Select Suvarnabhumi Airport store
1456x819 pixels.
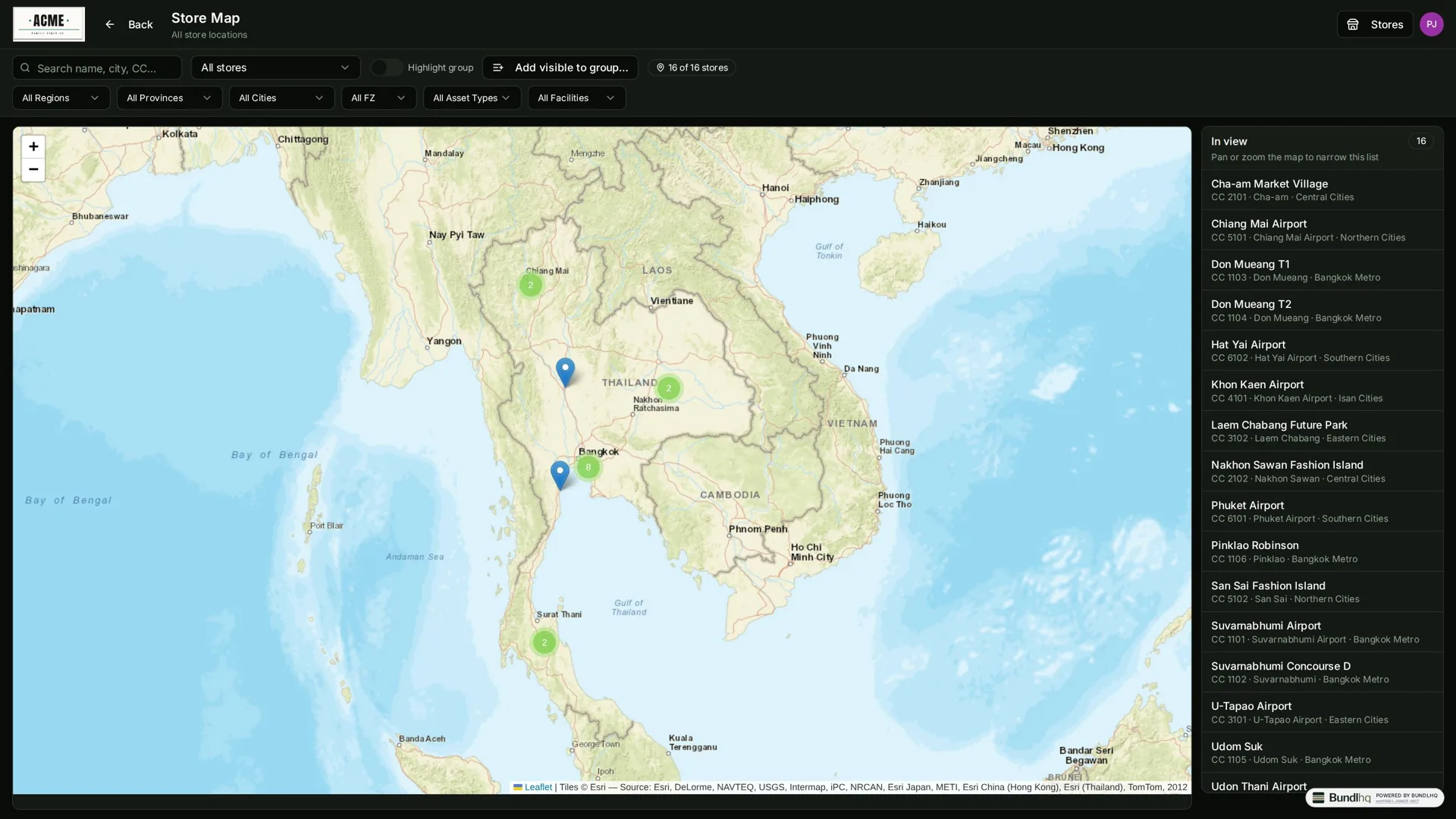(x=1322, y=632)
